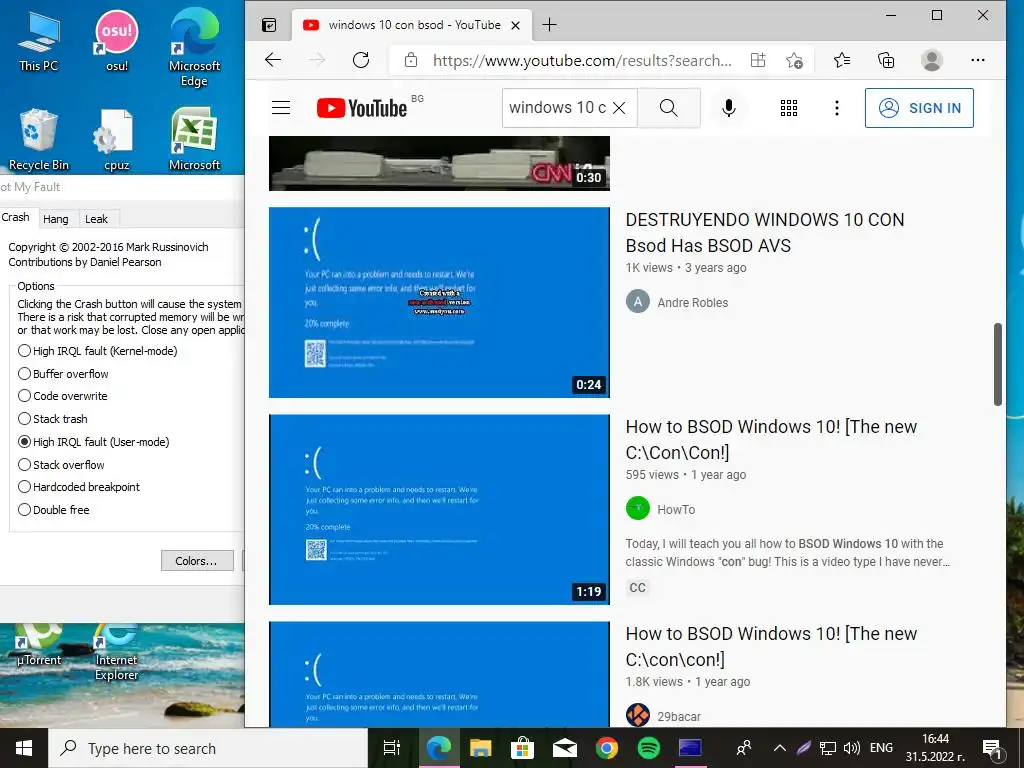This screenshot has width=1024, height=768.
Task: Visit the 29bacar channel
Action: pyautogui.click(x=679, y=716)
